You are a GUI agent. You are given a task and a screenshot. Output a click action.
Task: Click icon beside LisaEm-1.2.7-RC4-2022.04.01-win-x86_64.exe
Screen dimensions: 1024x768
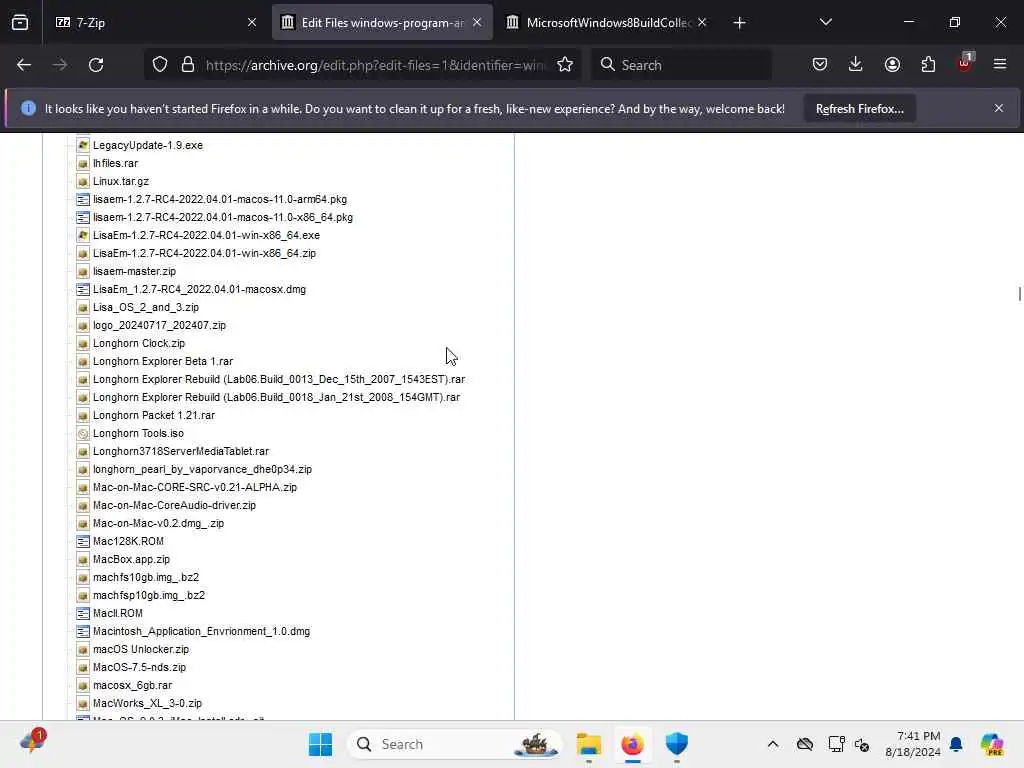point(83,235)
